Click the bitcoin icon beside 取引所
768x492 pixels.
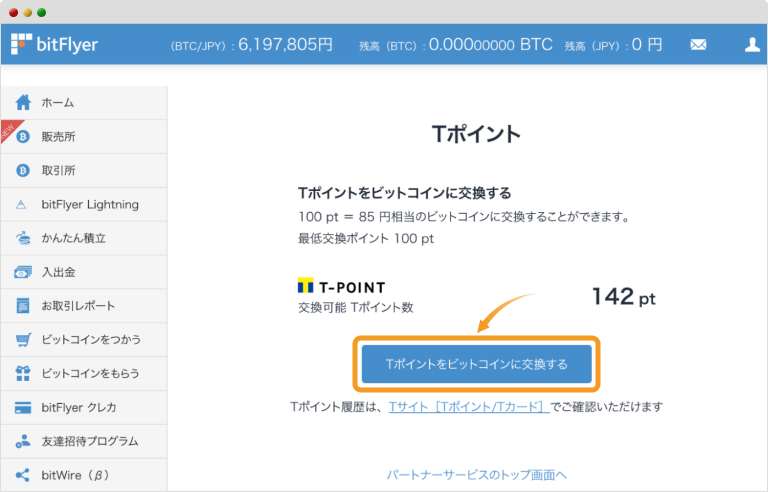pyautogui.click(x=23, y=171)
